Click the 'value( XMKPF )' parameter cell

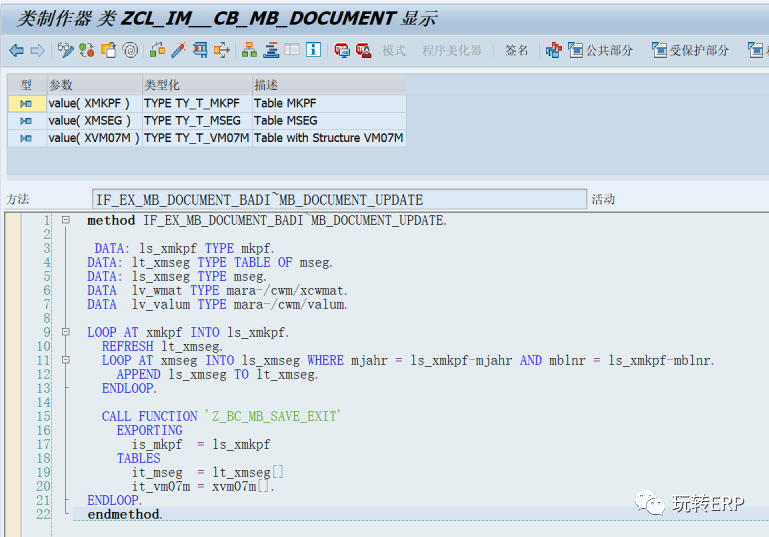(94, 103)
